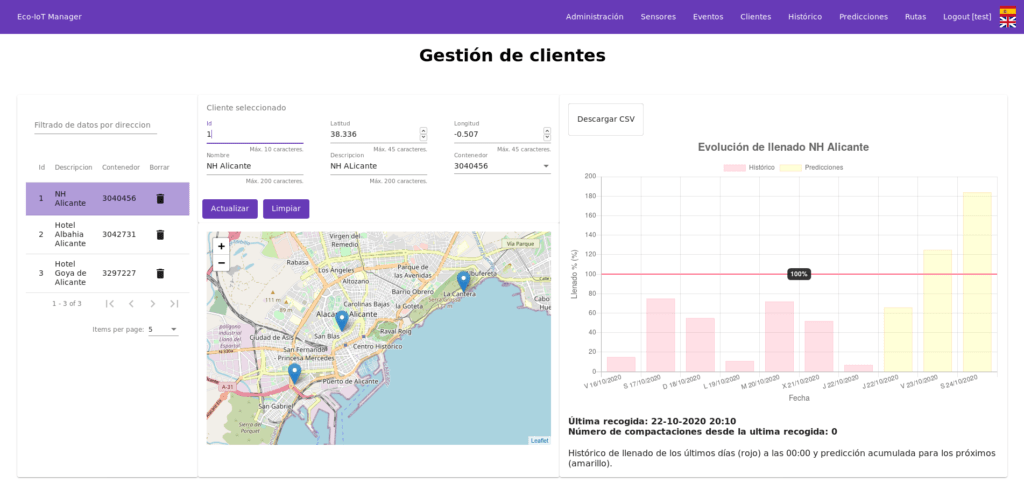
Task: Delete the NH Alicante client row
Action: (x=160, y=199)
